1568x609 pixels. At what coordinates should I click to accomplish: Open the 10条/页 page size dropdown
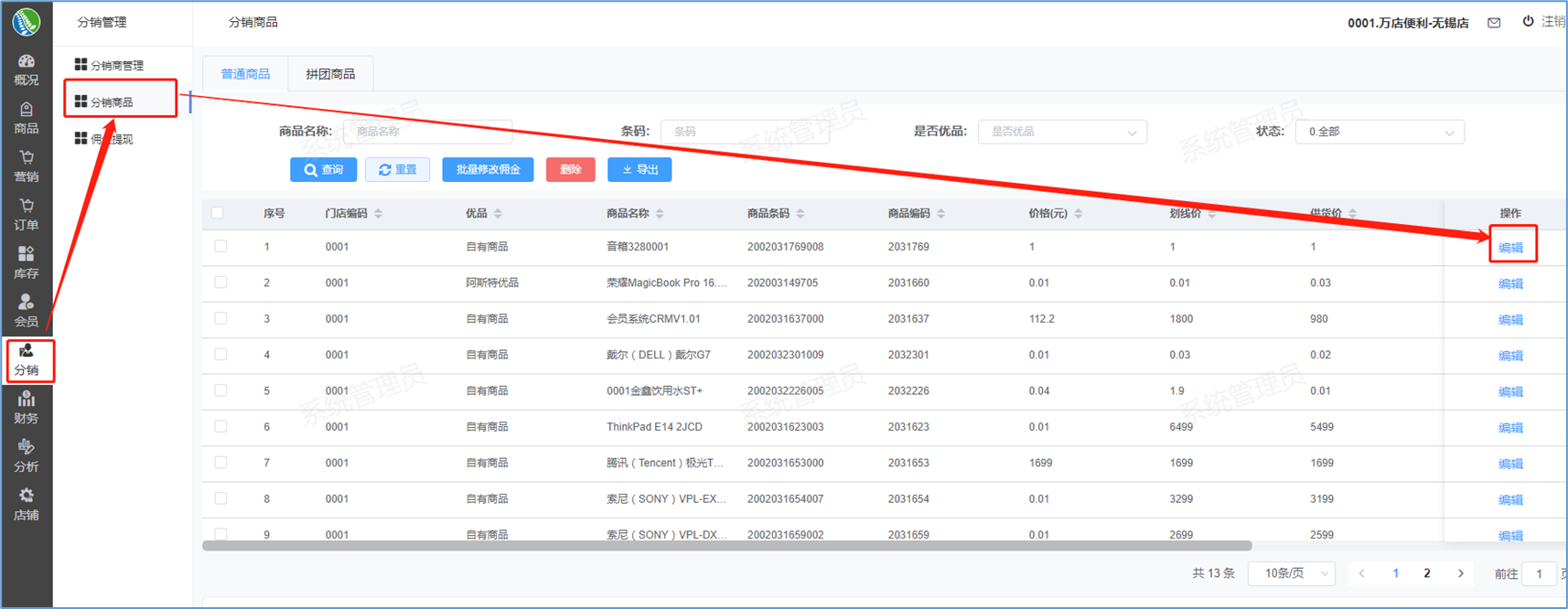pos(1291,573)
